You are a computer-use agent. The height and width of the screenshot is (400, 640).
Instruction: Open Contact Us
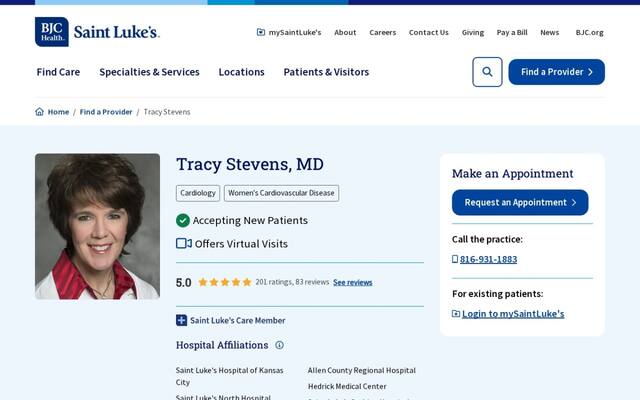tap(429, 32)
